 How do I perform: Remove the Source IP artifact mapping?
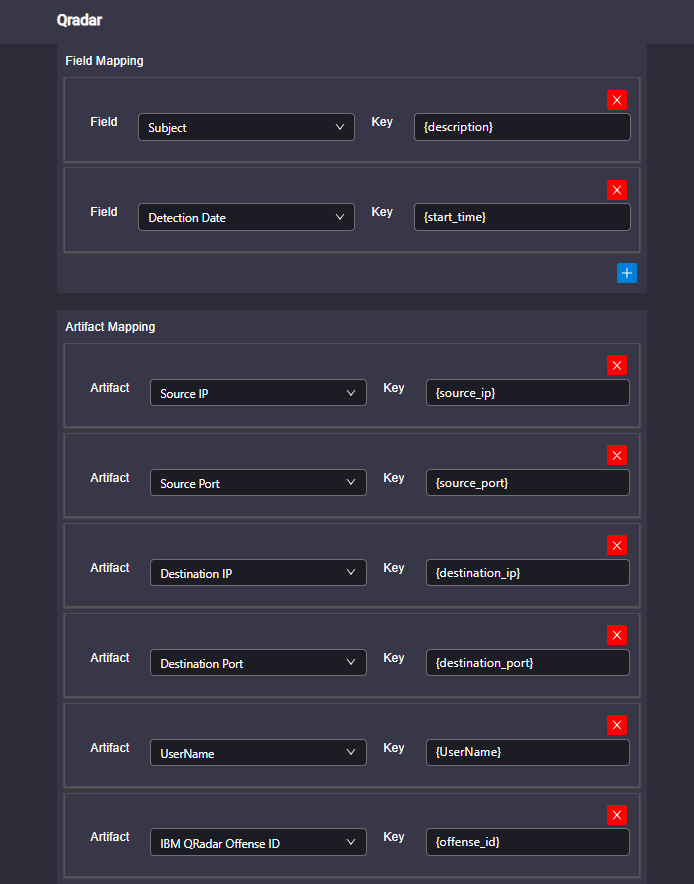click(x=617, y=365)
